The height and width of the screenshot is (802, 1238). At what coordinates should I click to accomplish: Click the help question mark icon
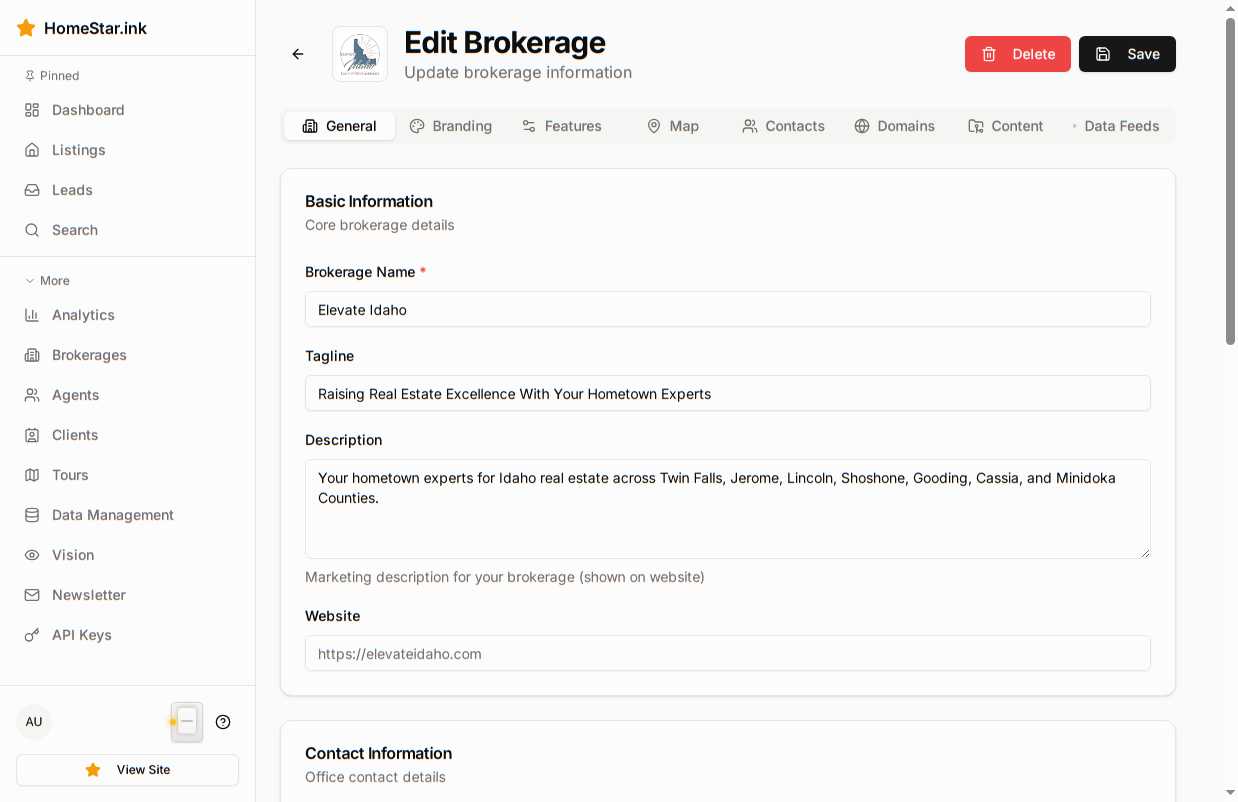[223, 722]
